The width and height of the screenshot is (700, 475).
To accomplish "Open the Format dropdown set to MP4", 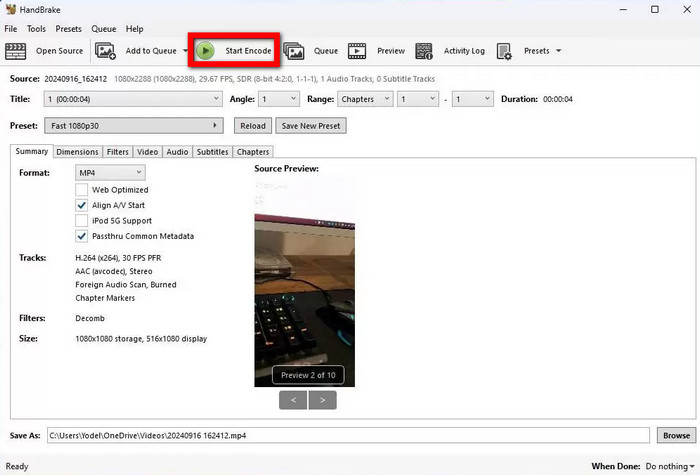I will pyautogui.click(x=110, y=173).
